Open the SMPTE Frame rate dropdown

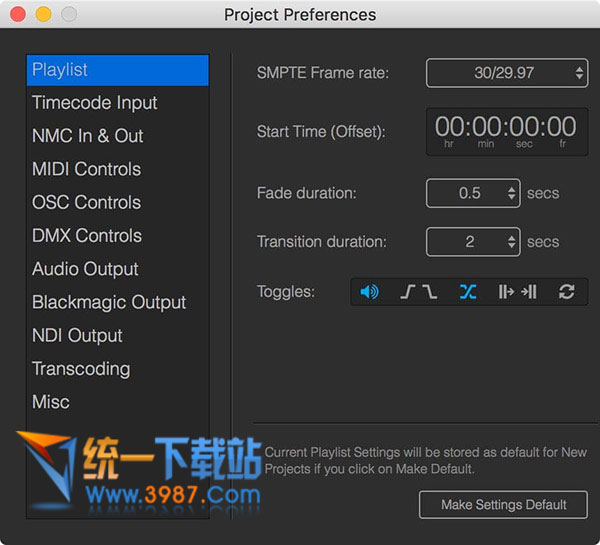tap(507, 73)
